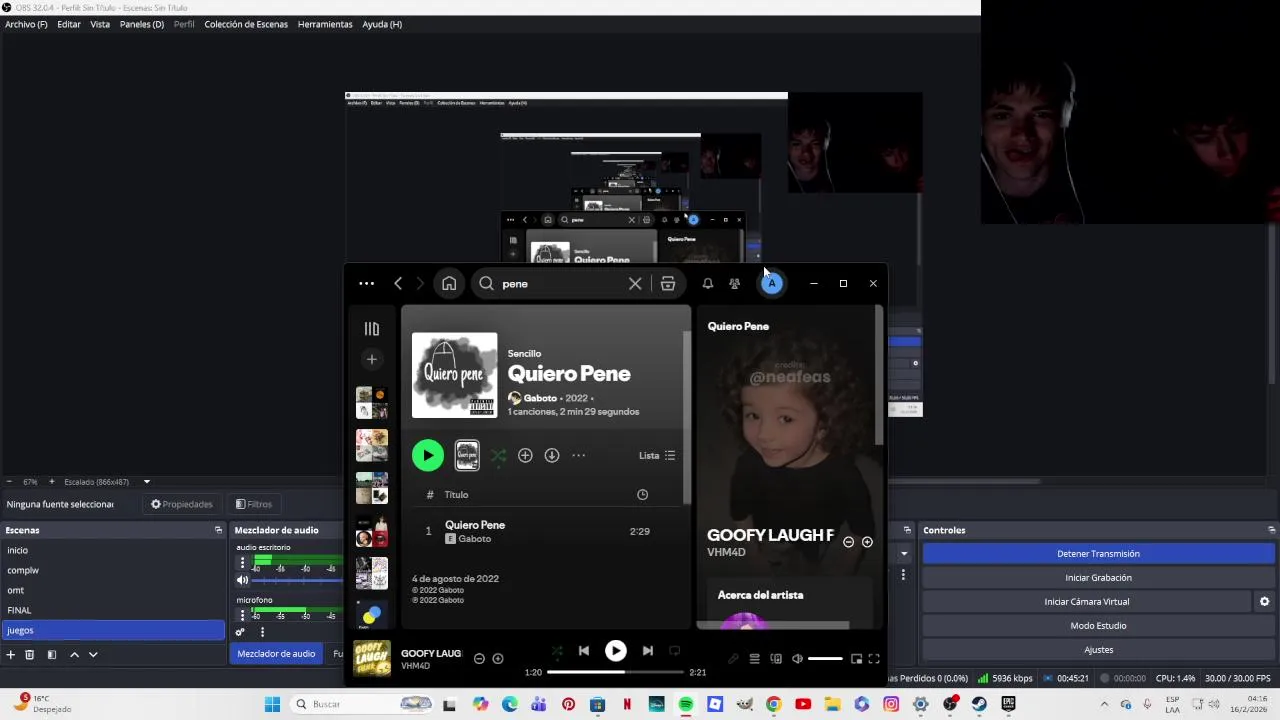Add a new scene with the plus icon
The image size is (1280, 720).
(10, 655)
